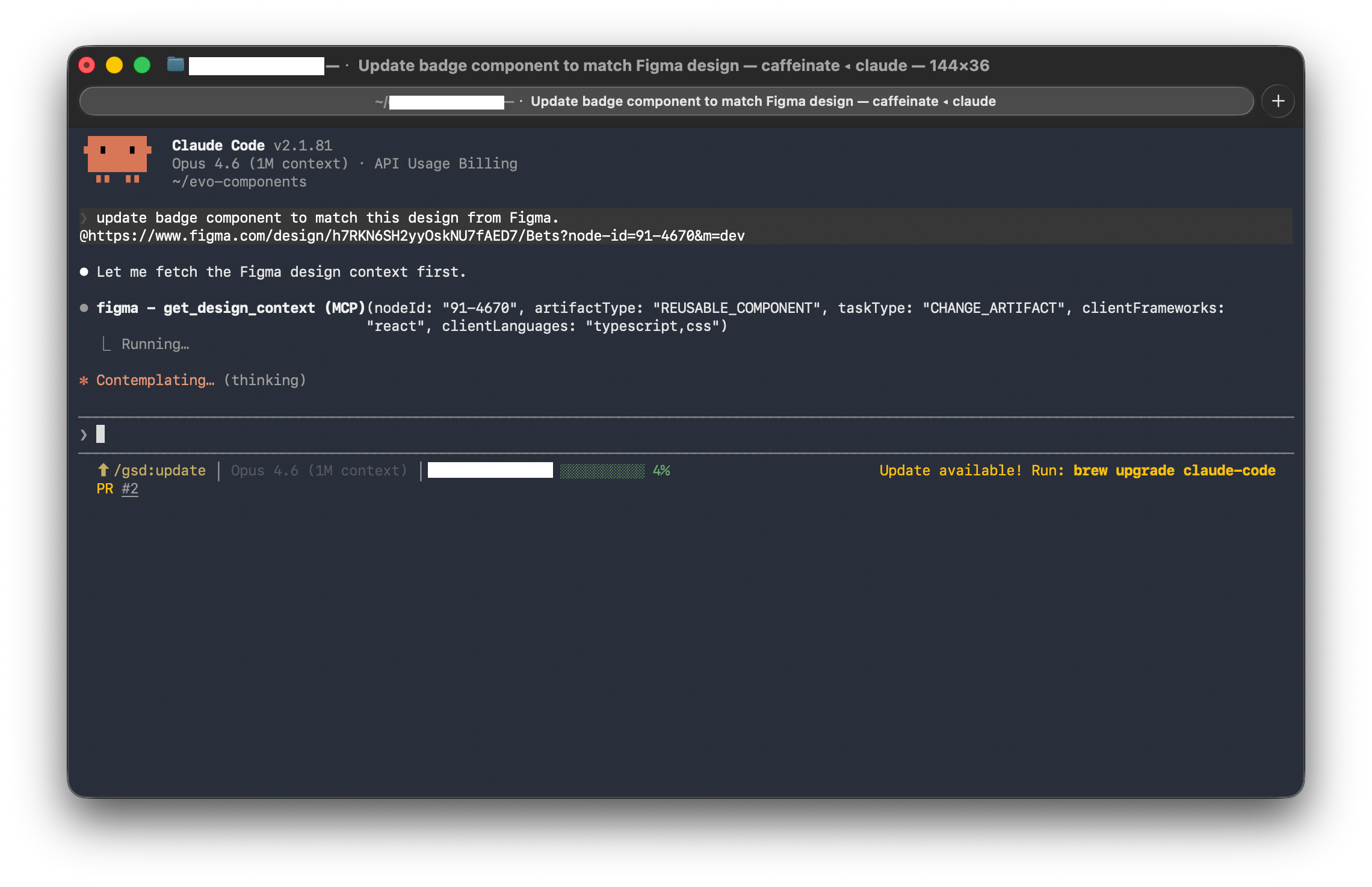Click the yellow minimize window button

[114, 65]
